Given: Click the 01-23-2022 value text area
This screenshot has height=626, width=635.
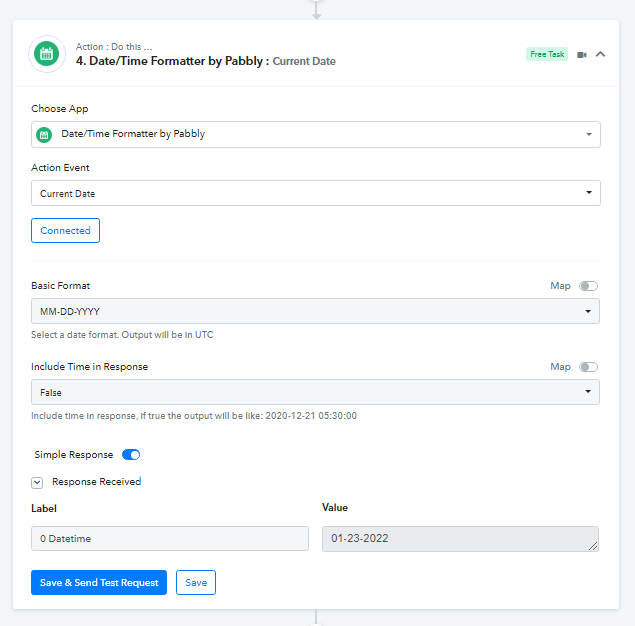Looking at the screenshot, I should (x=460, y=539).
